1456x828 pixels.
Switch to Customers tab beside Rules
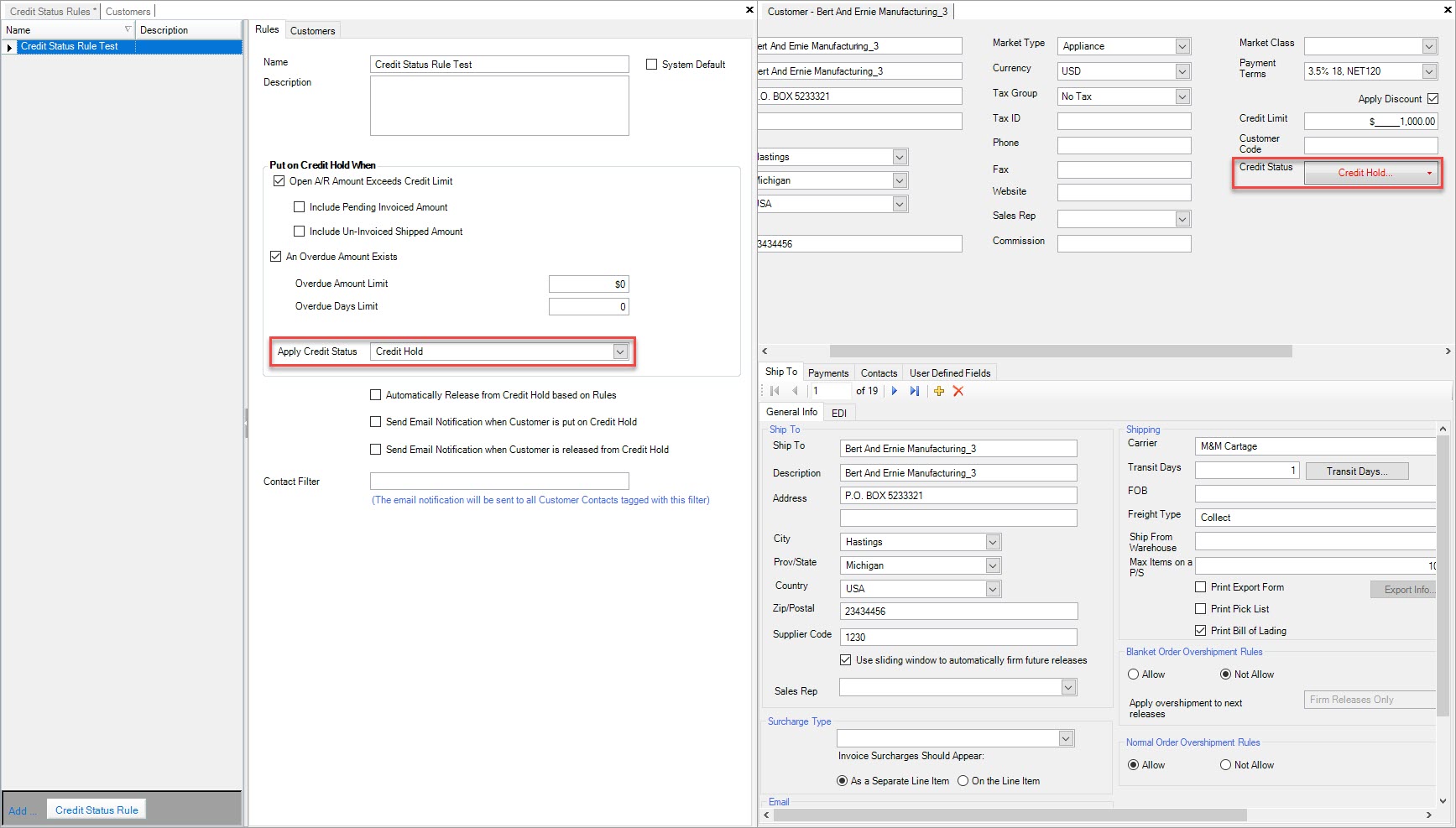click(x=312, y=31)
